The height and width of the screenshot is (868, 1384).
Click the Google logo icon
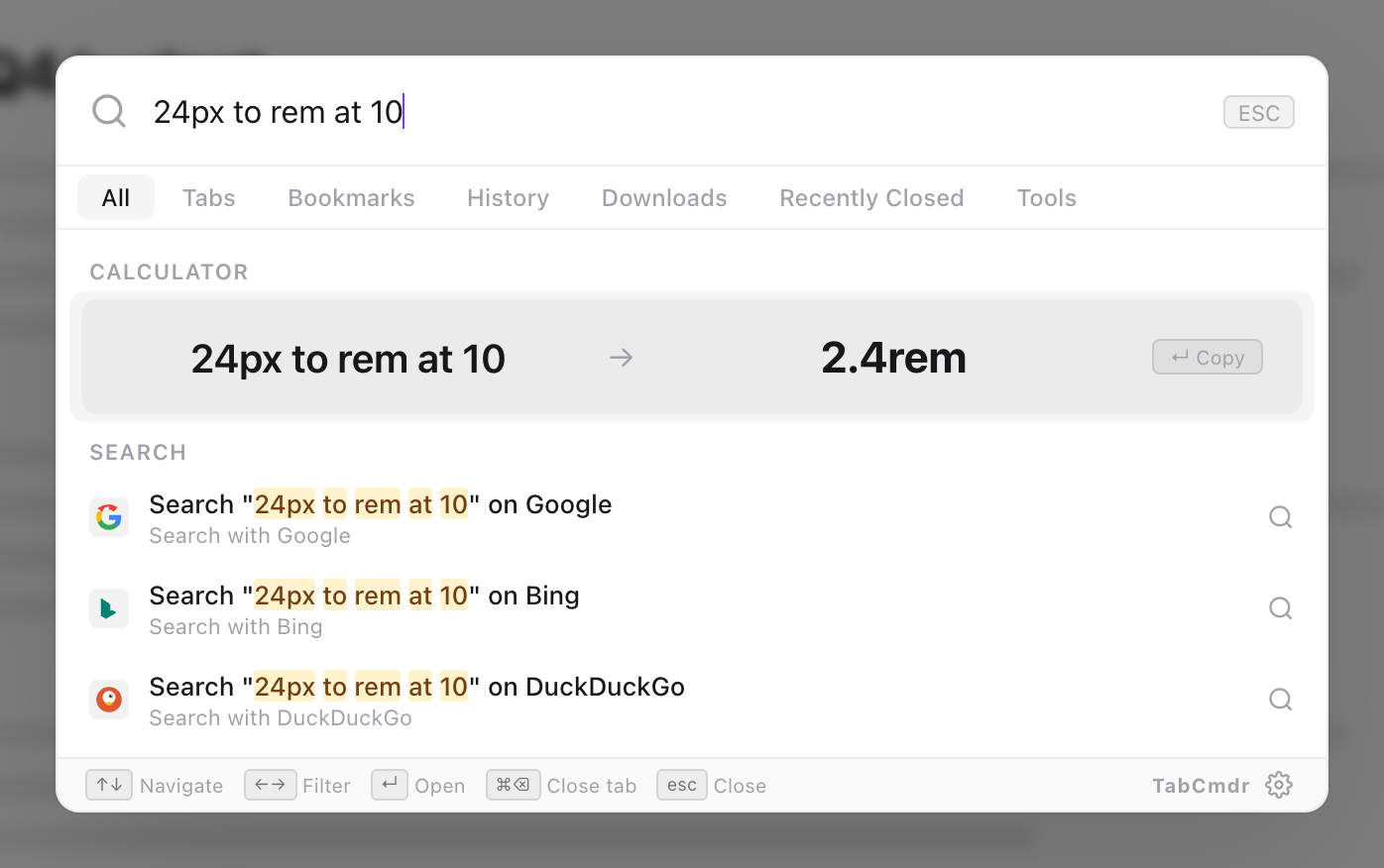click(109, 517)
